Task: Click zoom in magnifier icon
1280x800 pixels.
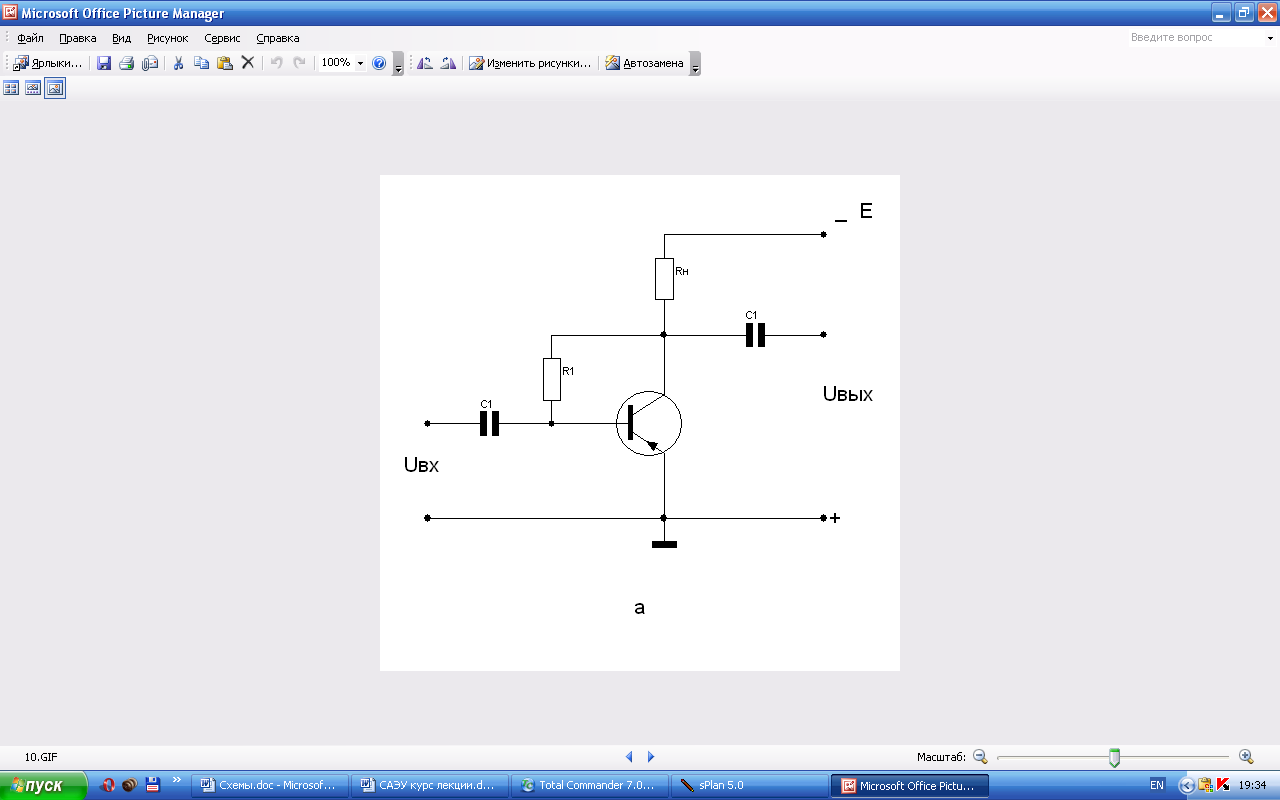Action: pos(1246,757)
